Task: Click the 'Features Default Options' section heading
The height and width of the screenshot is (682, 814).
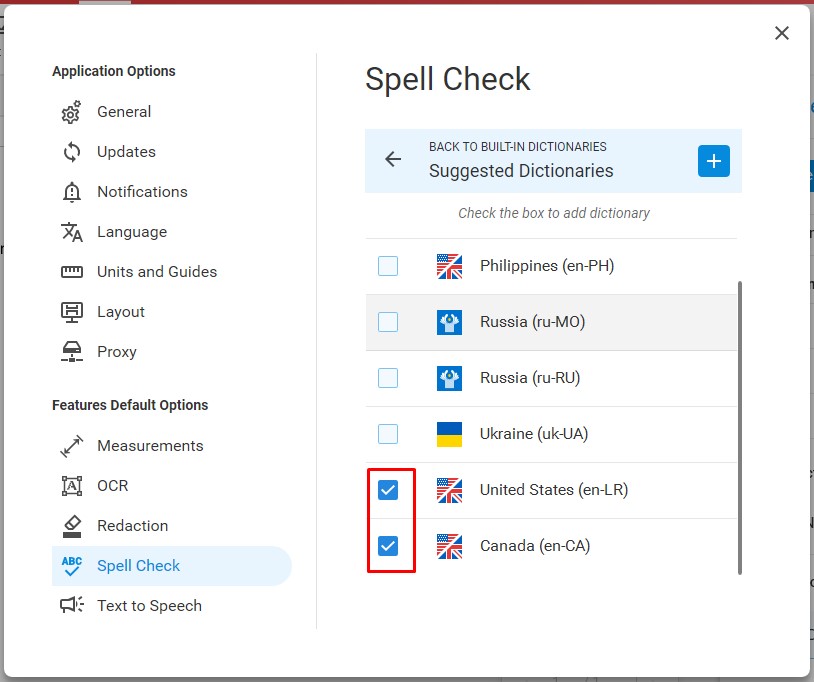Action: (130, 405)
